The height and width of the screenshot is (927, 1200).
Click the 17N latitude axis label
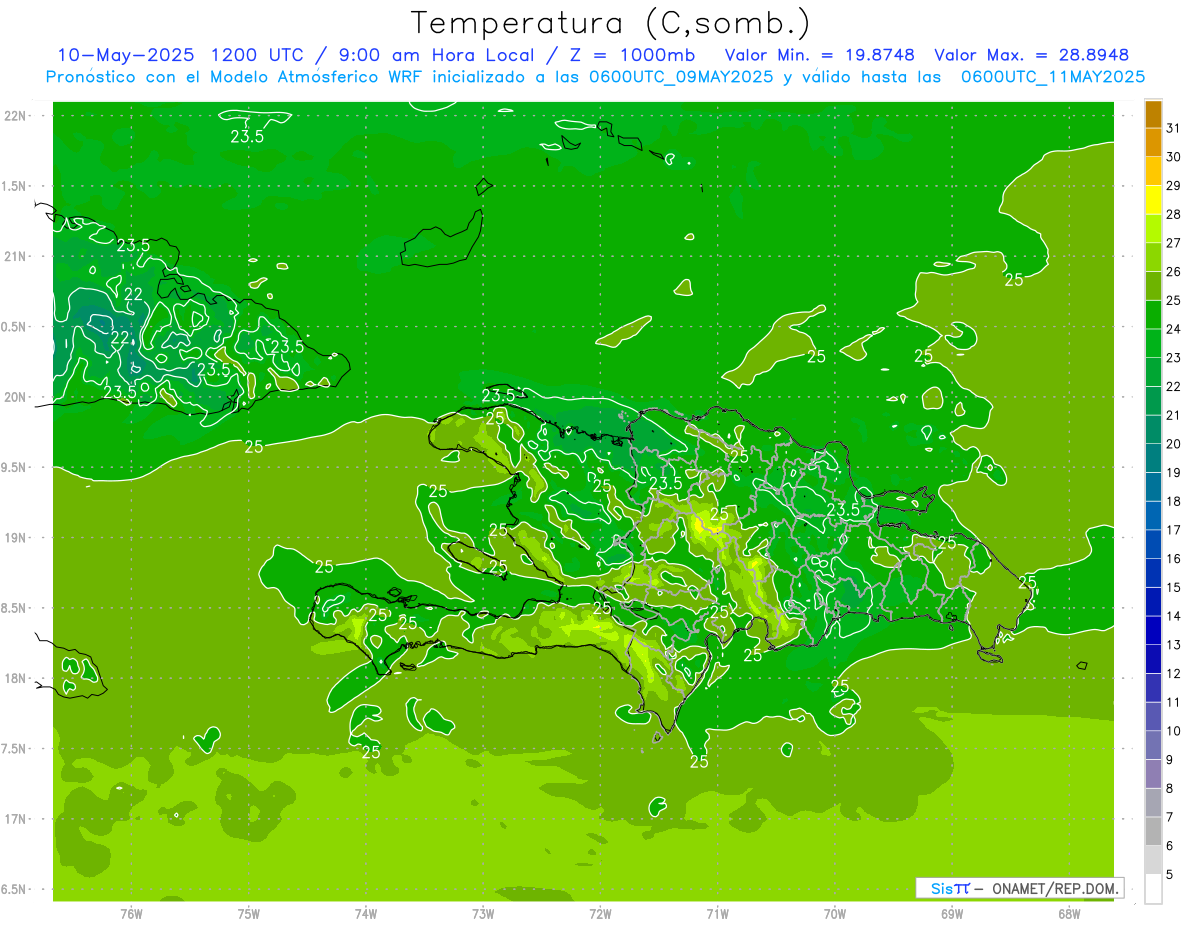(14, 819)
